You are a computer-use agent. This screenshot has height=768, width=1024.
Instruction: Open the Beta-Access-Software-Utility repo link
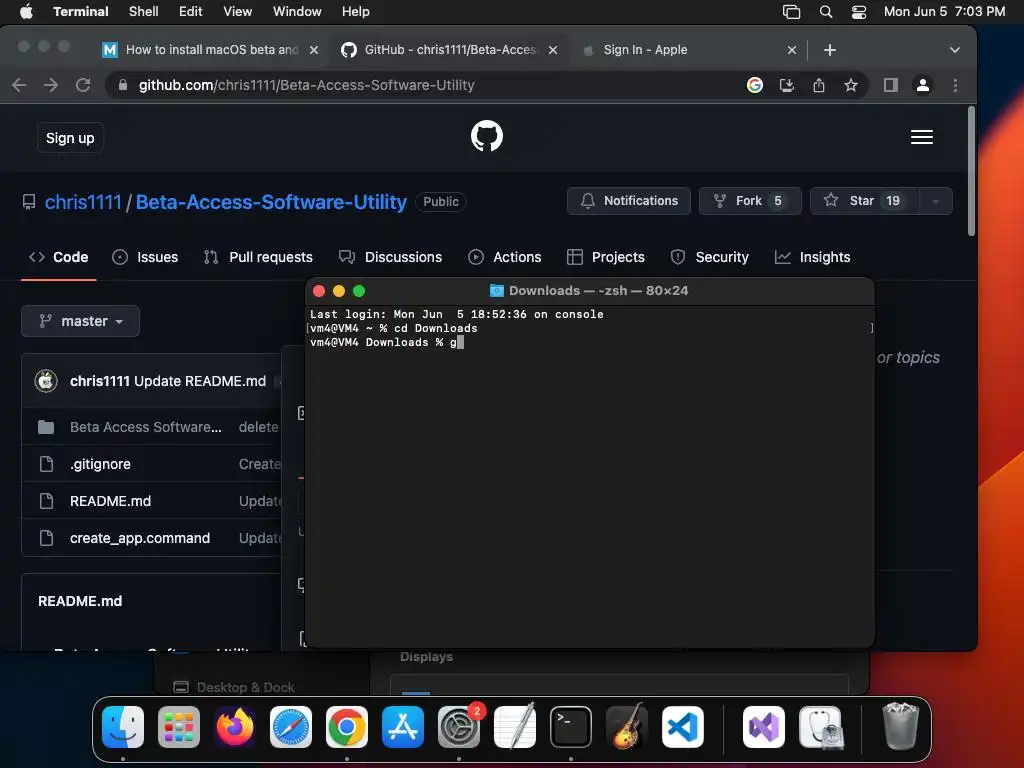tap(271, 202)
